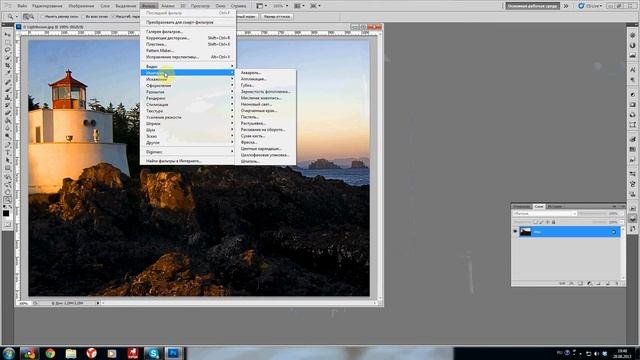
Task: Open the Zoom tool preset picker
Action: point(12,17)
